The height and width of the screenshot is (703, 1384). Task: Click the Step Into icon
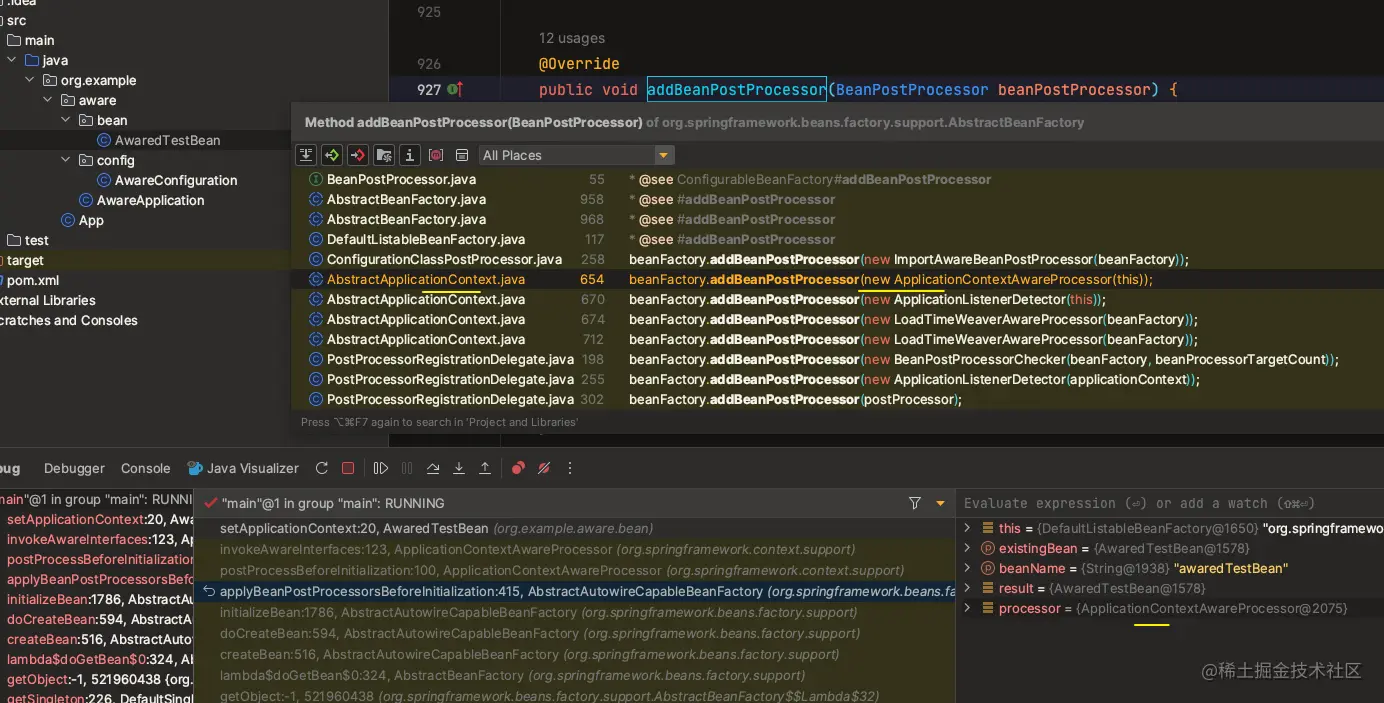click(x=459, y=468)
